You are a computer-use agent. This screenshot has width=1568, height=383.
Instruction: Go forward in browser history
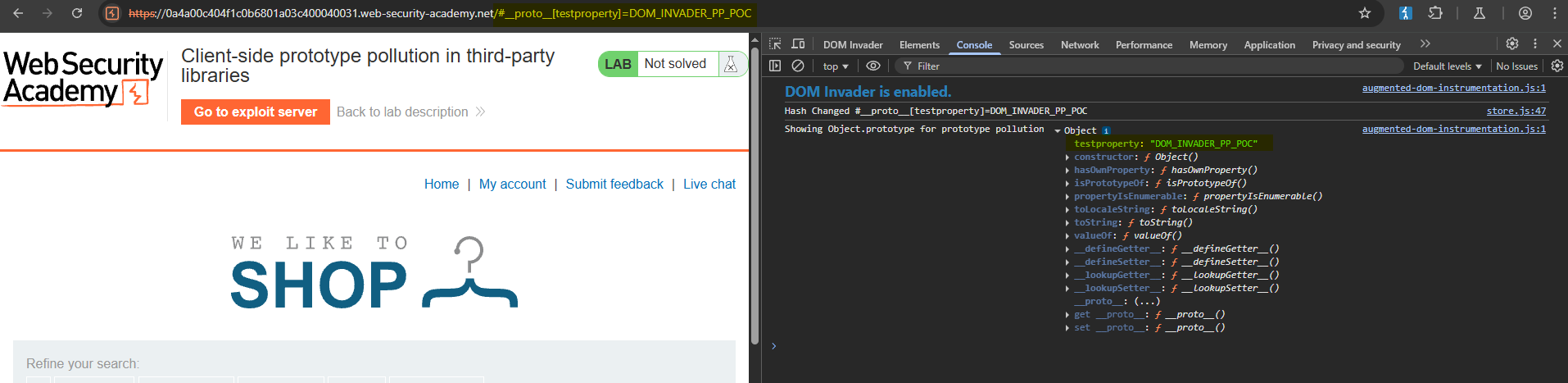48,13
